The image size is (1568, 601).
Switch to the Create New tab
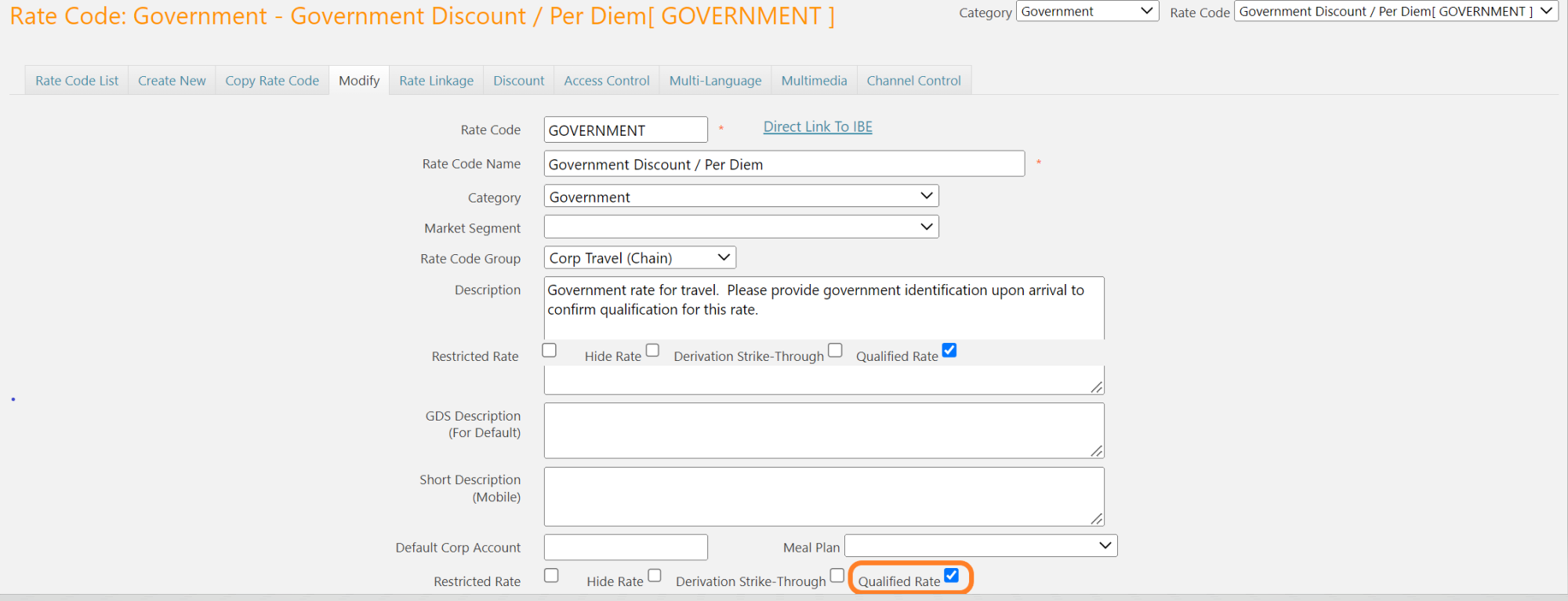tap(172, 81)
